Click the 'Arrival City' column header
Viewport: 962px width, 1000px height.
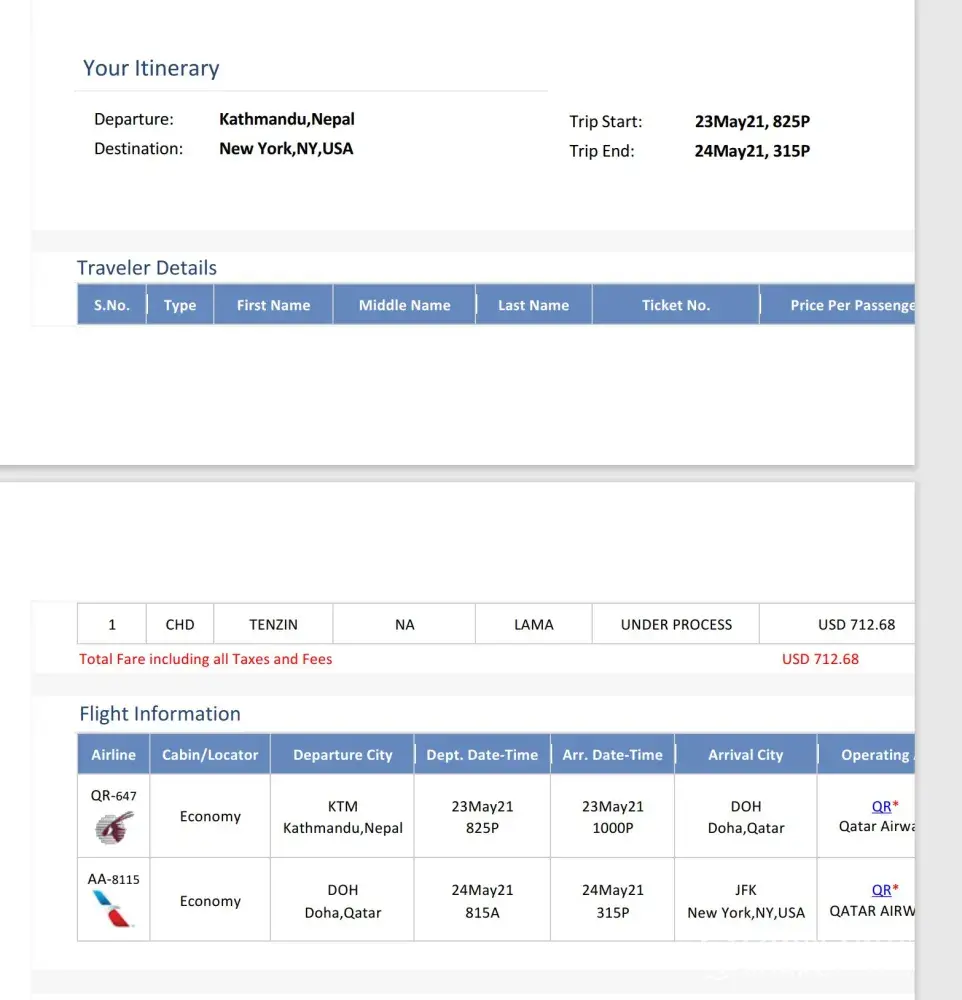click(746, 754)
